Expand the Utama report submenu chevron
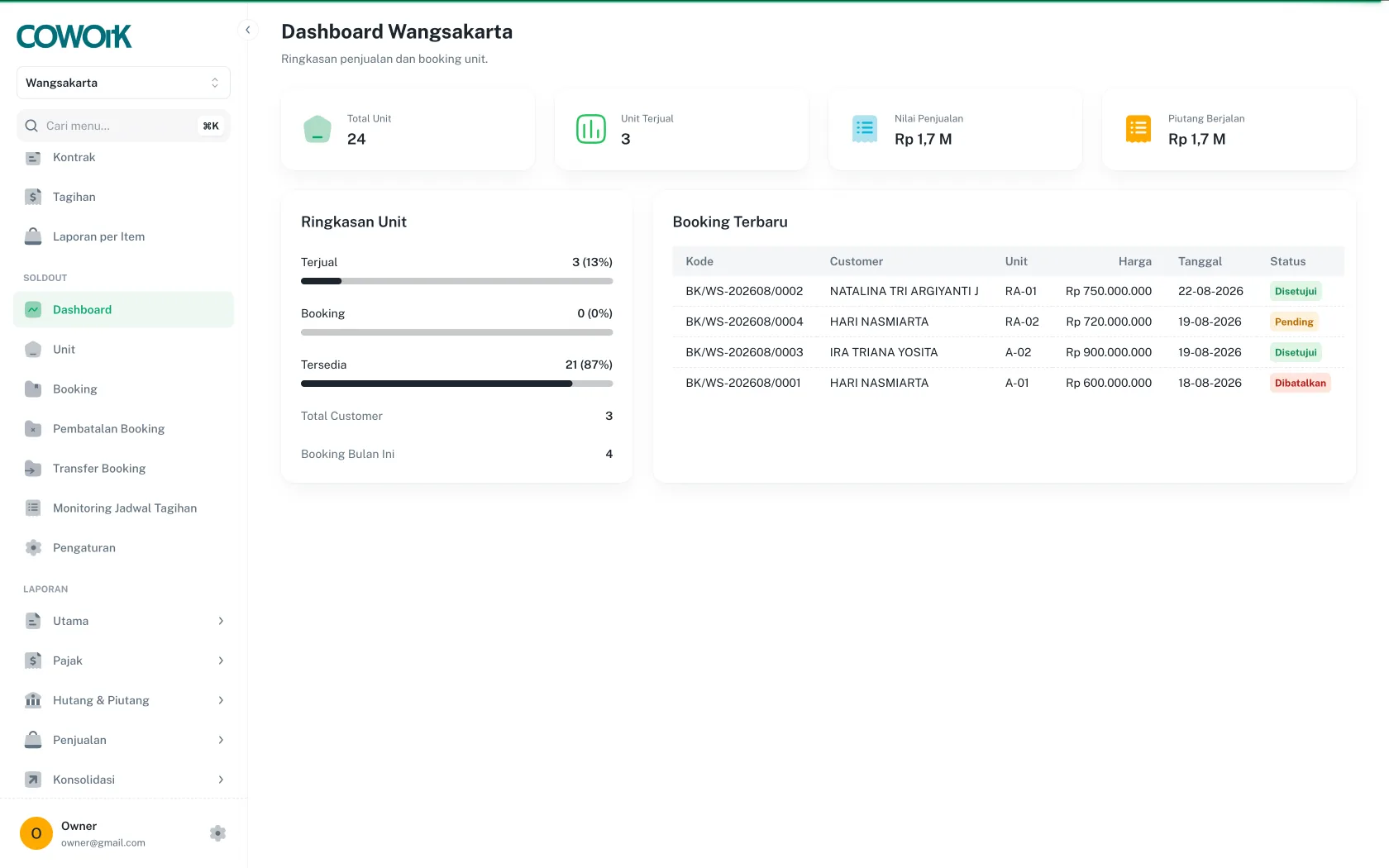Screen dimensions: 1389x868 click(221, 621)
